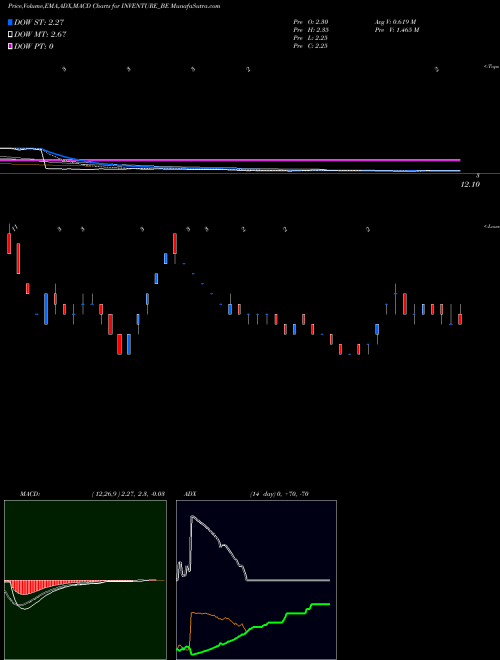This screenshot has width=500, height=660.
Task: Click the '<Tops' marker label
Action: click(x=492, y=67)
